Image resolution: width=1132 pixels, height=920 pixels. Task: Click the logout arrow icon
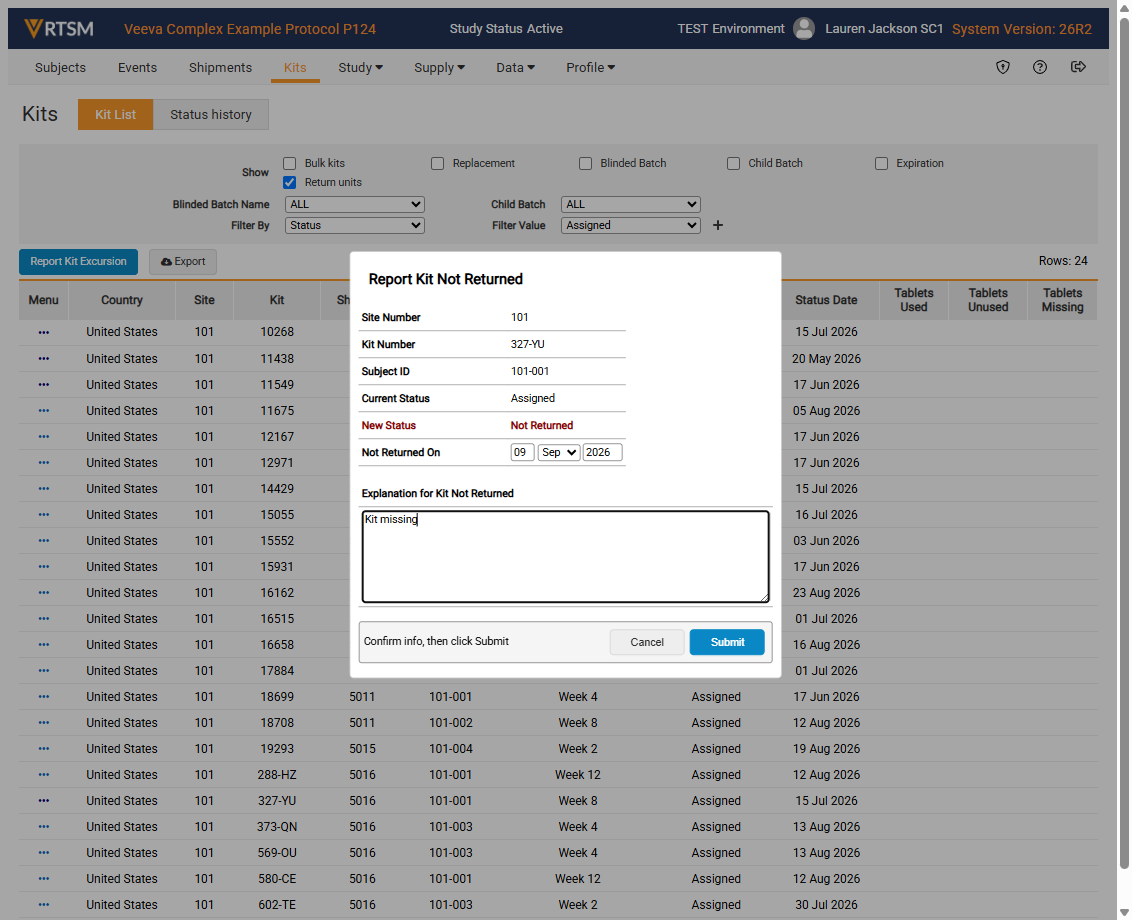[1078, 67]
